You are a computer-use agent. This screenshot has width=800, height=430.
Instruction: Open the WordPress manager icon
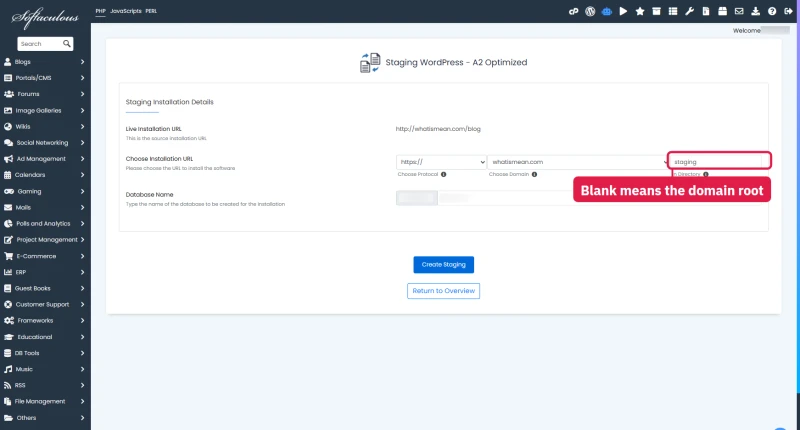(590, 11)
